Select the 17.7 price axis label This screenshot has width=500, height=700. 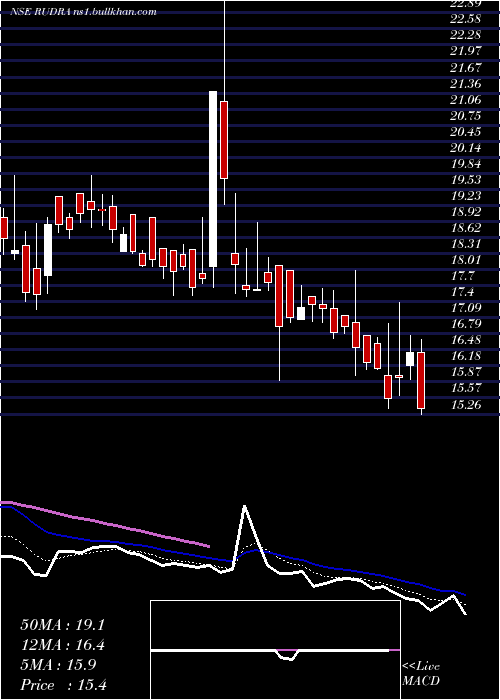(462, 277)
